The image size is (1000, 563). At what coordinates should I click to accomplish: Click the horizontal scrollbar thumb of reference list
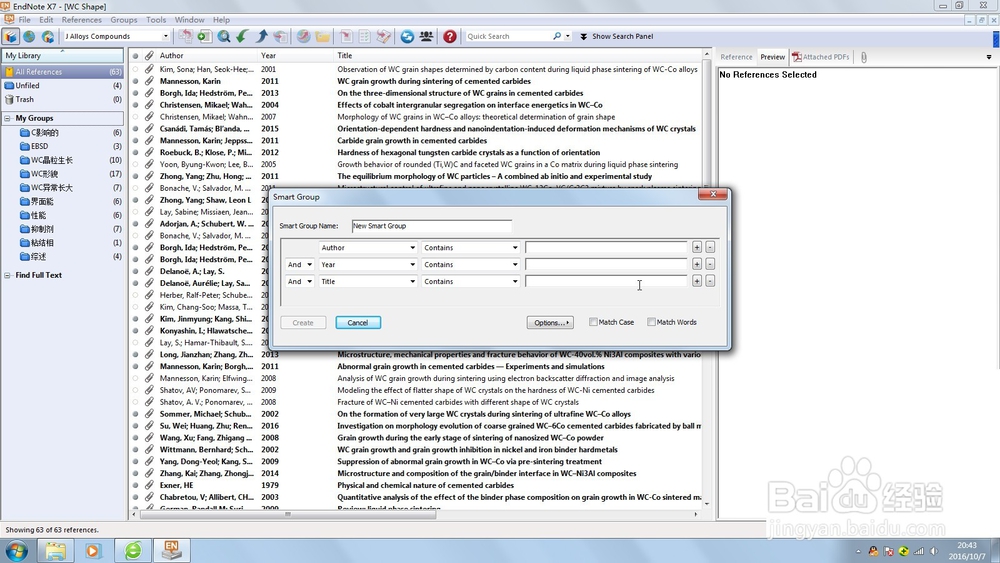coord(288,514)
